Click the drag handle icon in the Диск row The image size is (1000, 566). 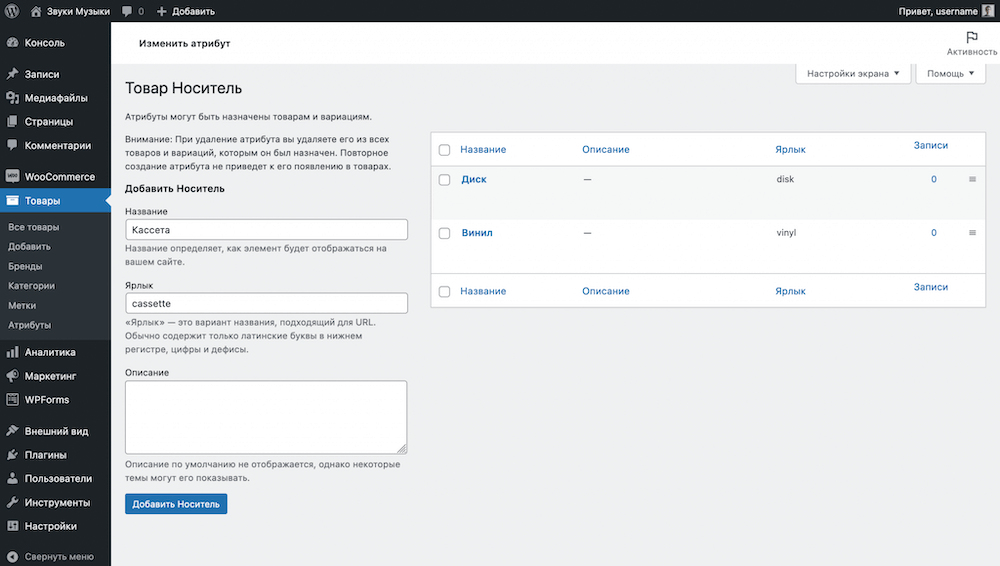point(973,179)
